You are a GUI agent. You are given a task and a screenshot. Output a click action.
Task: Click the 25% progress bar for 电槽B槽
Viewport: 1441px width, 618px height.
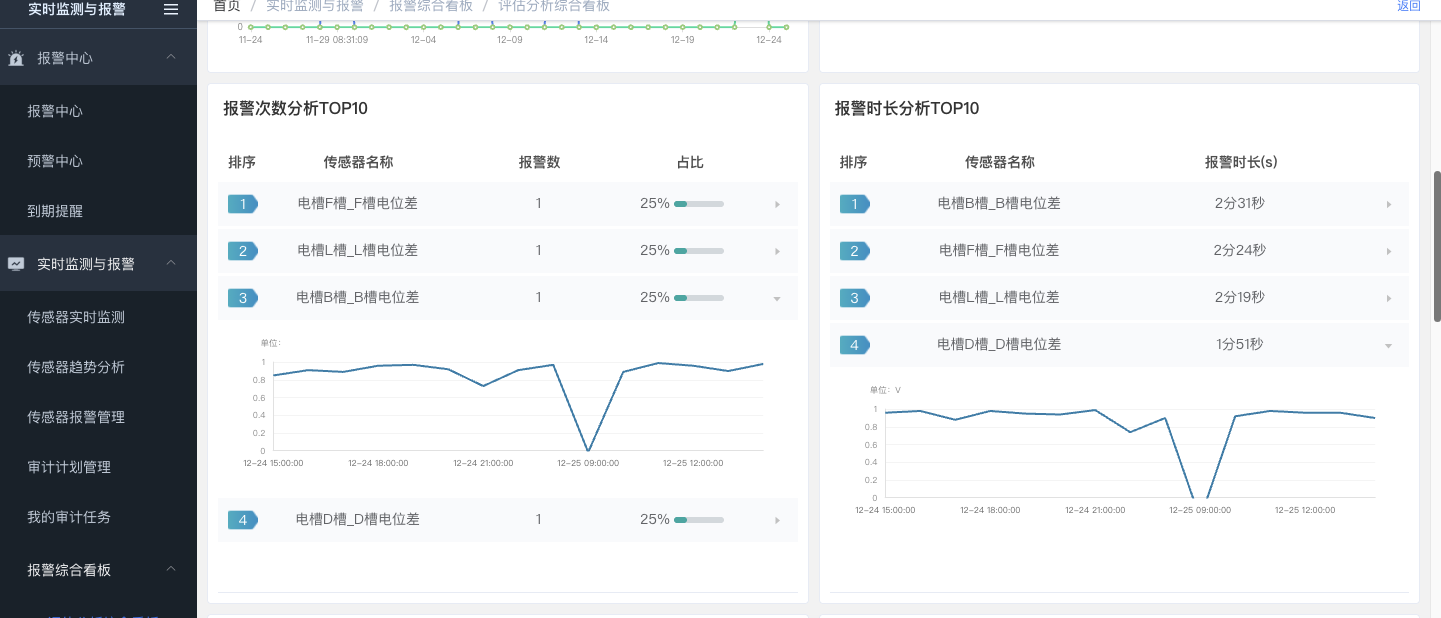click(x=699, y=298)
